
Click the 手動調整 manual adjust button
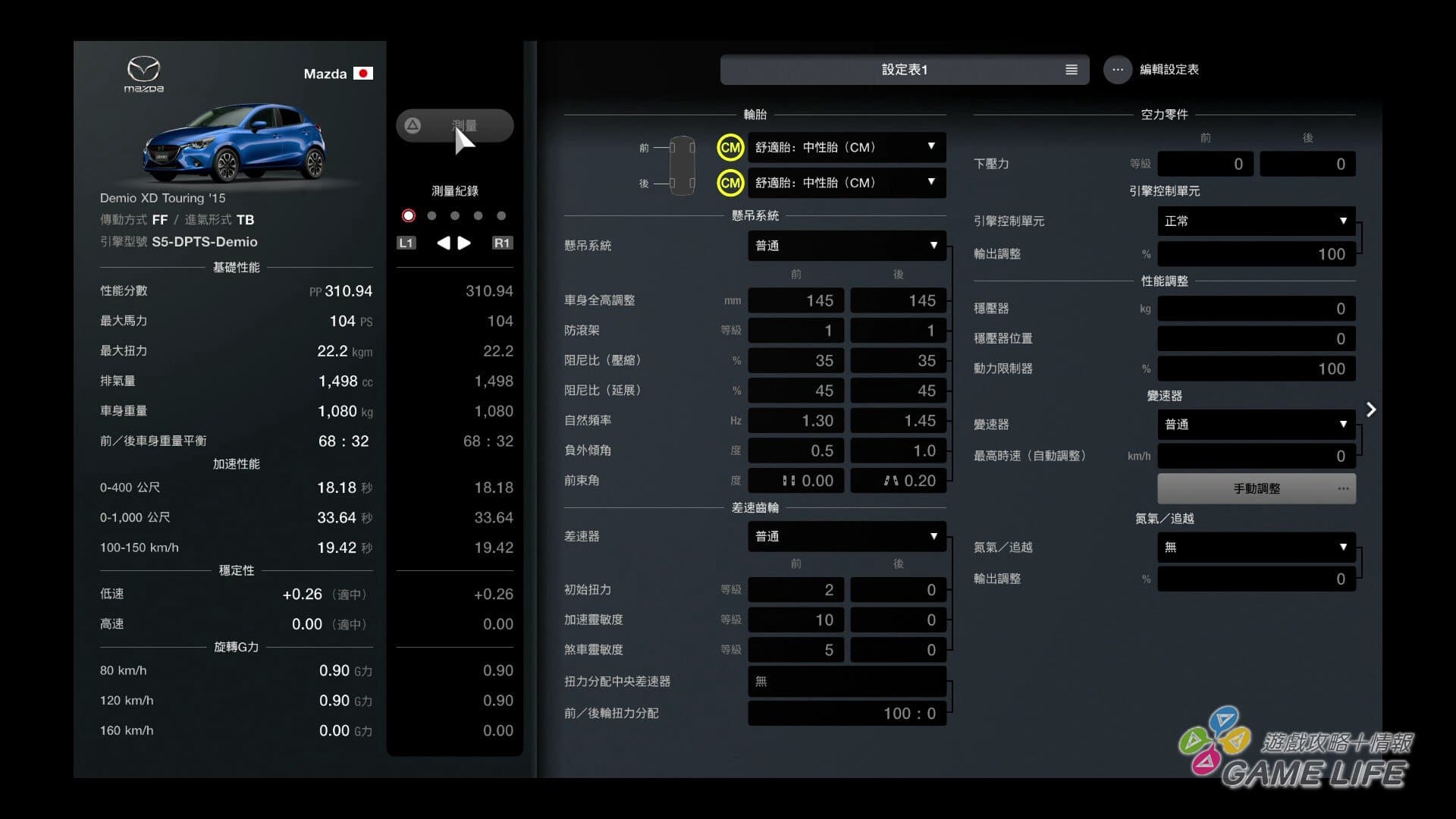coord(1256,489)
